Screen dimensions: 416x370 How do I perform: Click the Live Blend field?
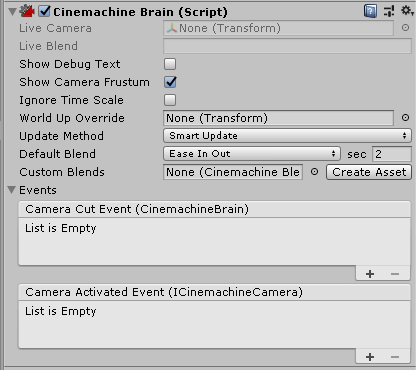[287, 46]
